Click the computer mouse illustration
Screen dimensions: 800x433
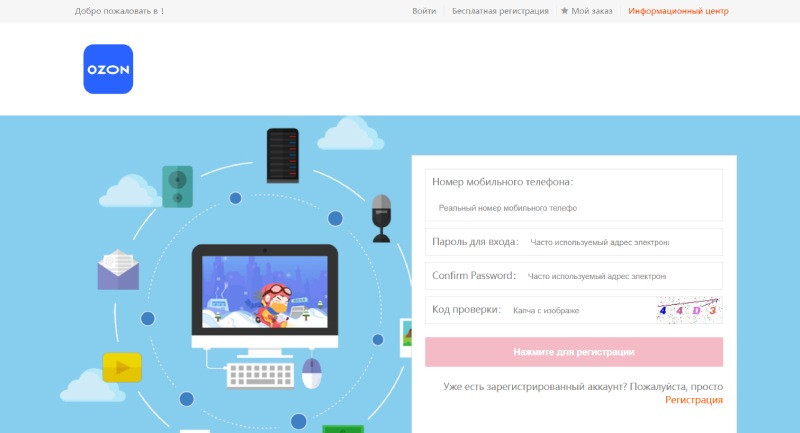pyautogui.click(x=312, y=373)
